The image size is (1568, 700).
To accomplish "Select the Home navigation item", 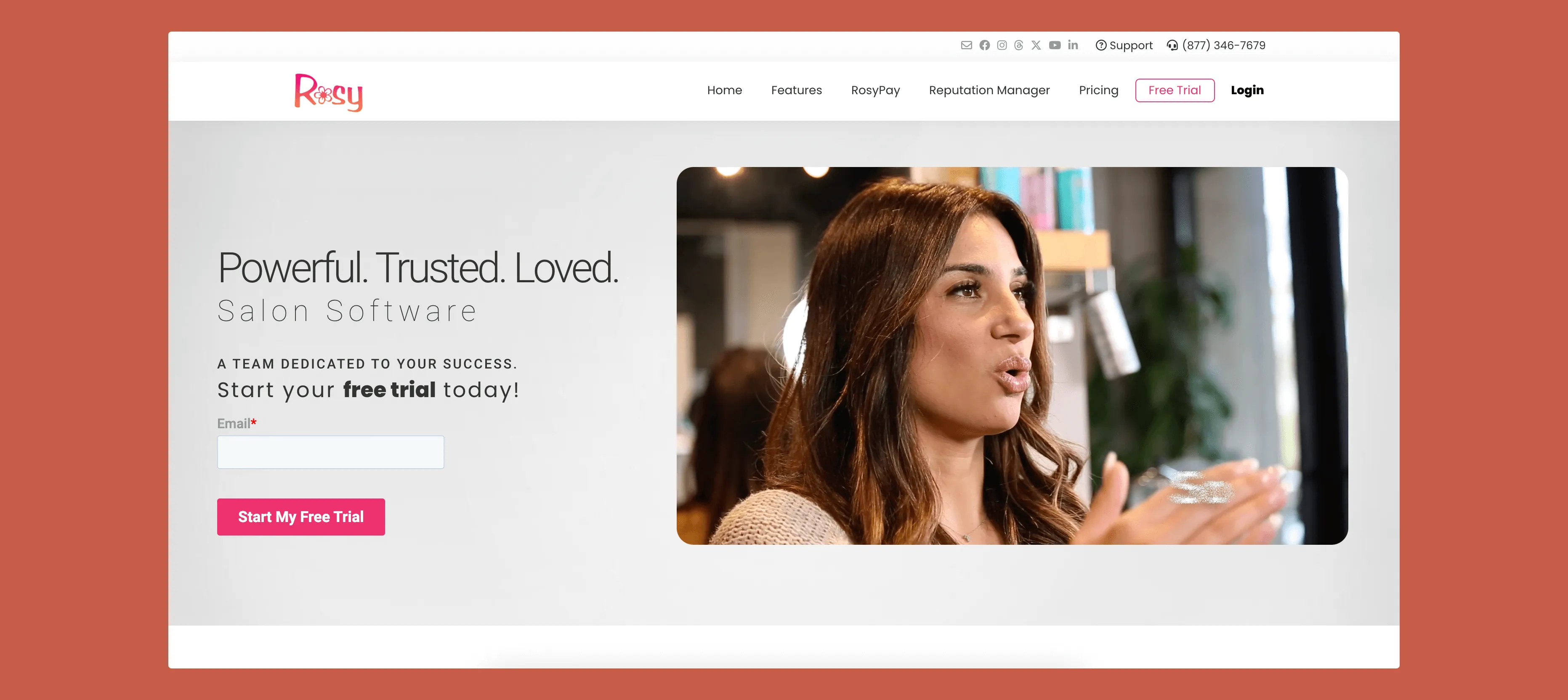I will pyautogui.click(x=724, y=90).
